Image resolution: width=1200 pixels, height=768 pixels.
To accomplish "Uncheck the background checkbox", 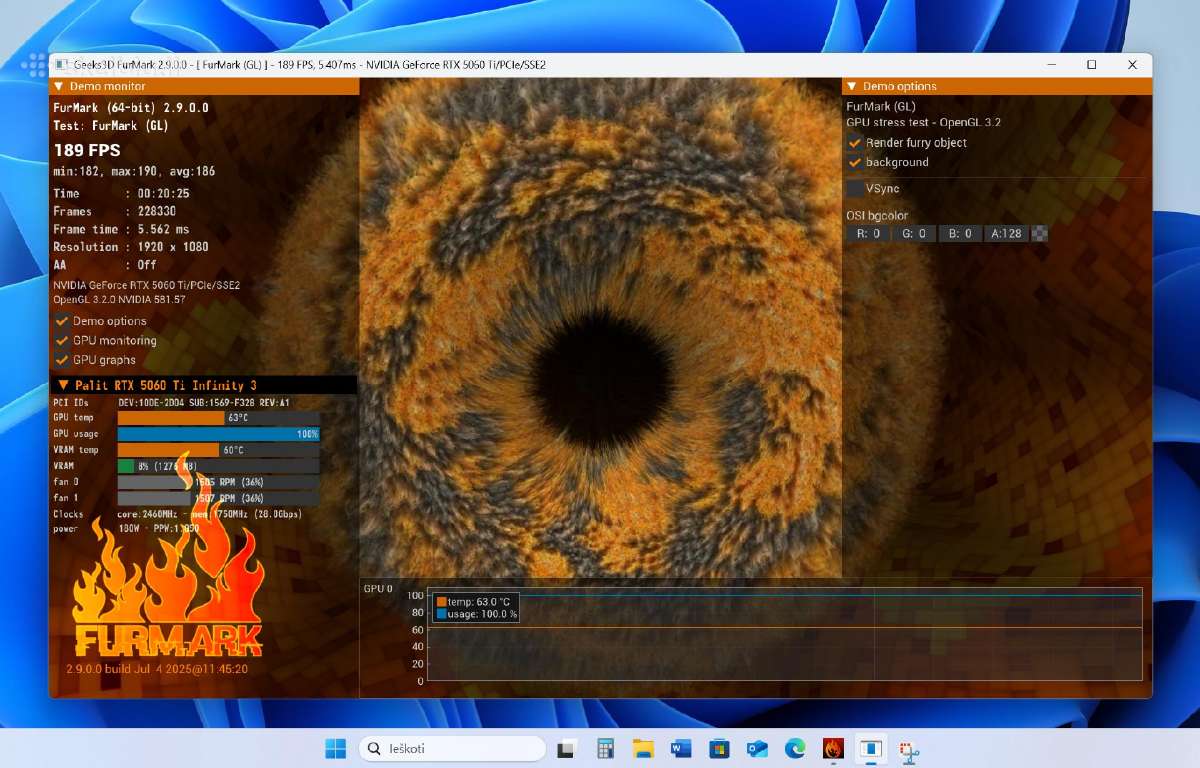I will (855, 162).
